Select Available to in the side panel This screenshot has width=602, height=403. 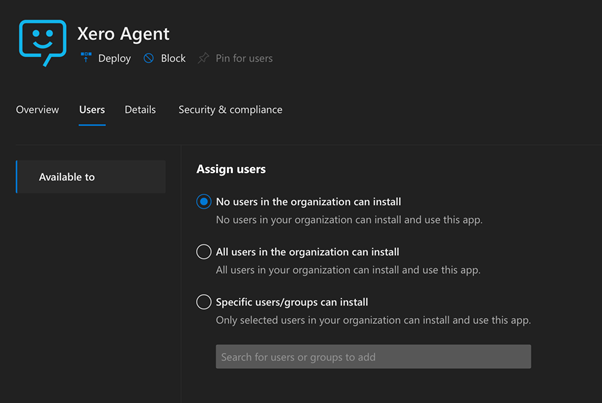(91, 177)
